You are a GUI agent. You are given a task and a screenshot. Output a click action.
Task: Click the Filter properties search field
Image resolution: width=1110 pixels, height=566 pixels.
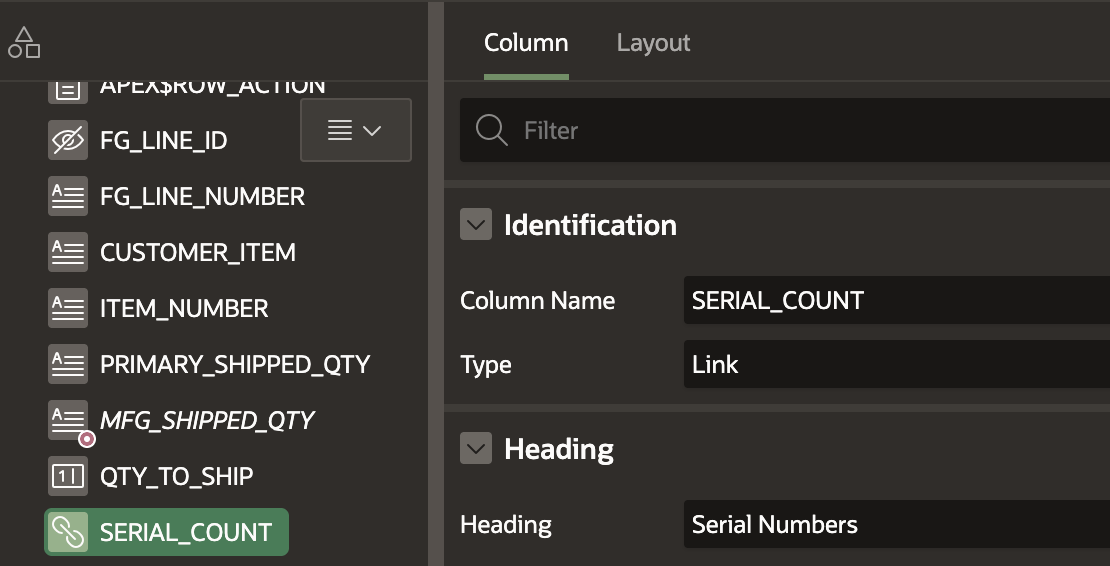pos(784,130)
